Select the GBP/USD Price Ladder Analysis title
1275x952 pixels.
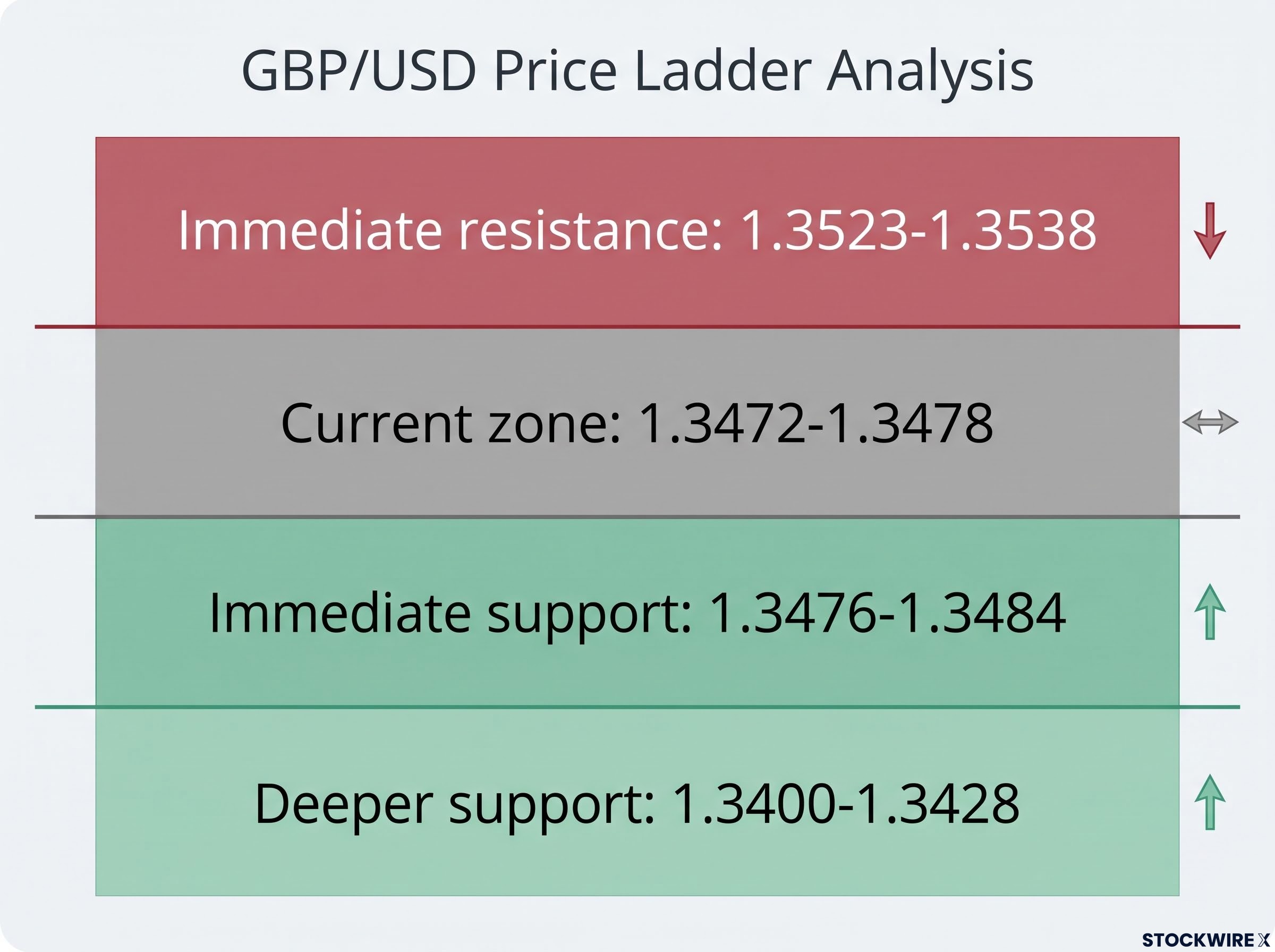point(637,72)
